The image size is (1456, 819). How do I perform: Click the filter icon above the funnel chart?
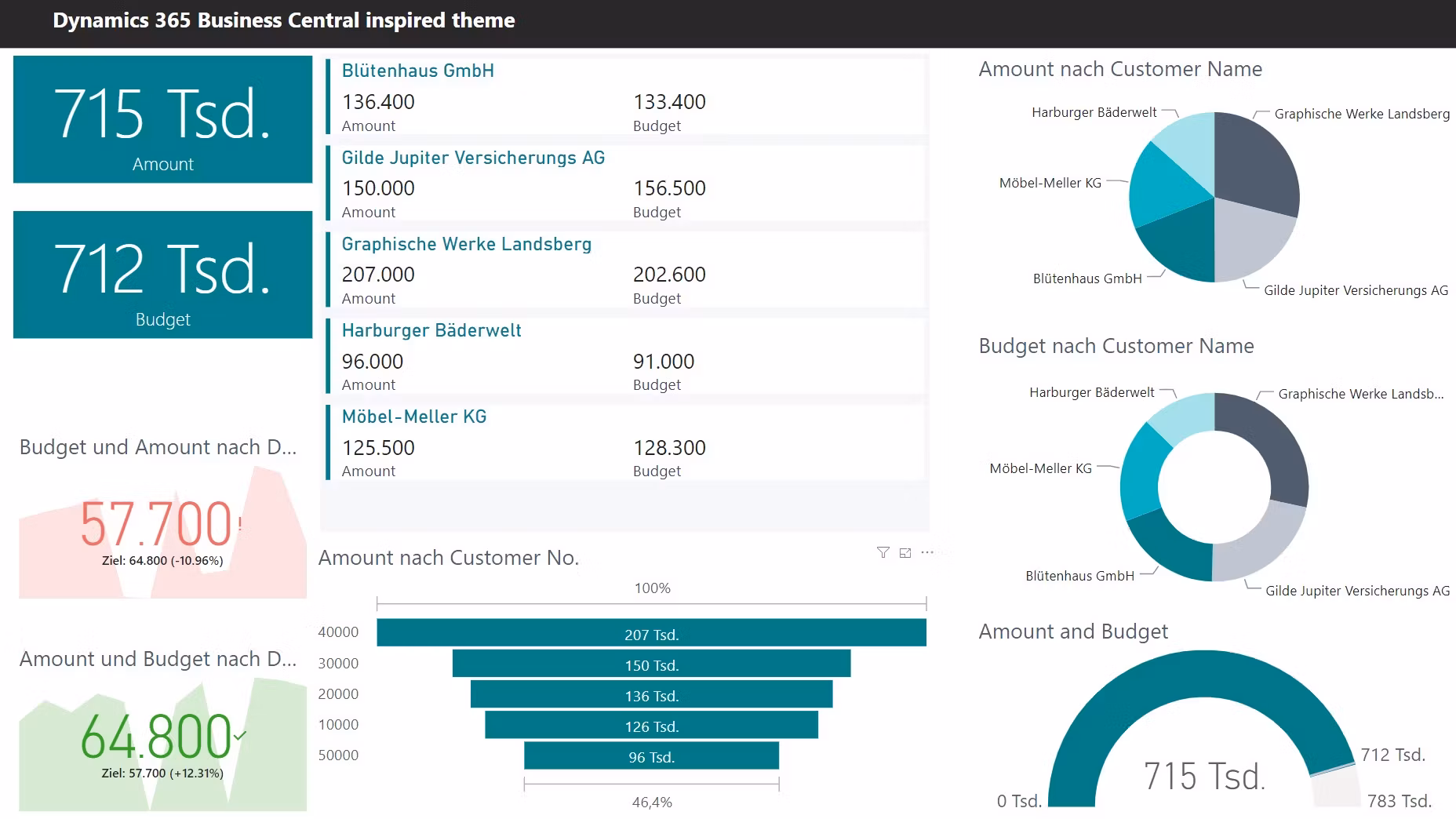tap(883, 553)
